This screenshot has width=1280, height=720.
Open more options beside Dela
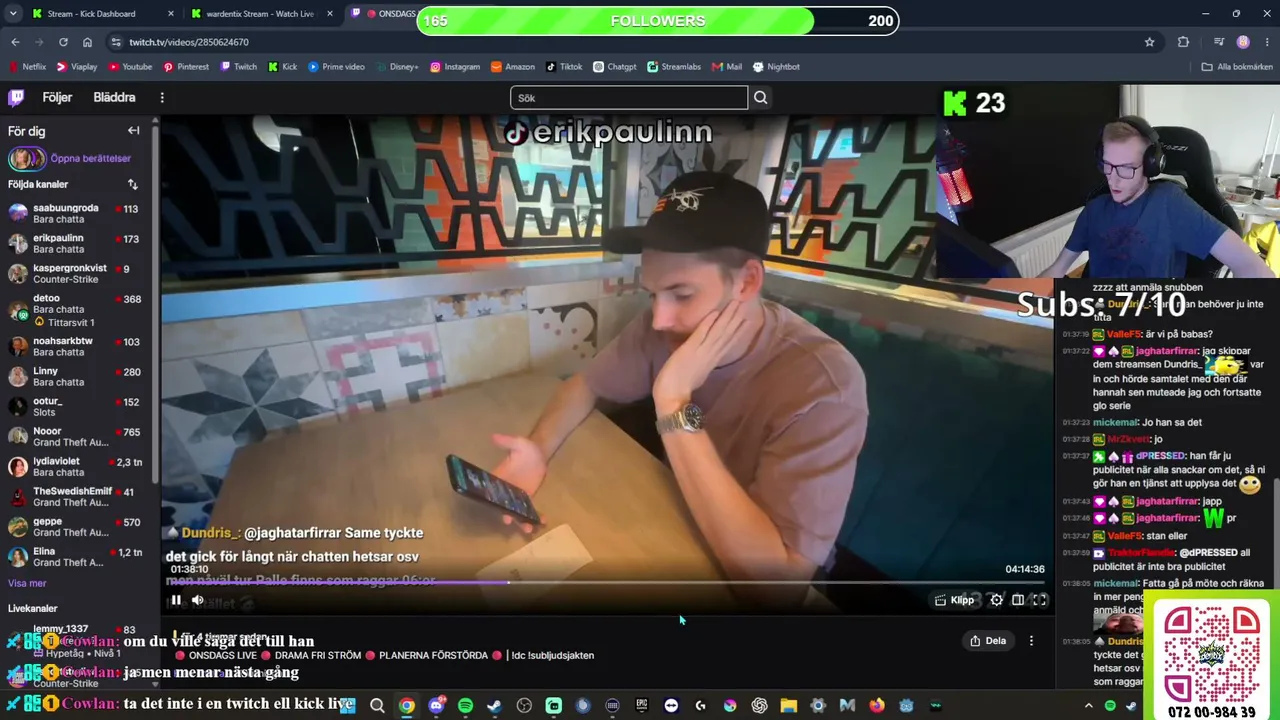coord(1031,641)
